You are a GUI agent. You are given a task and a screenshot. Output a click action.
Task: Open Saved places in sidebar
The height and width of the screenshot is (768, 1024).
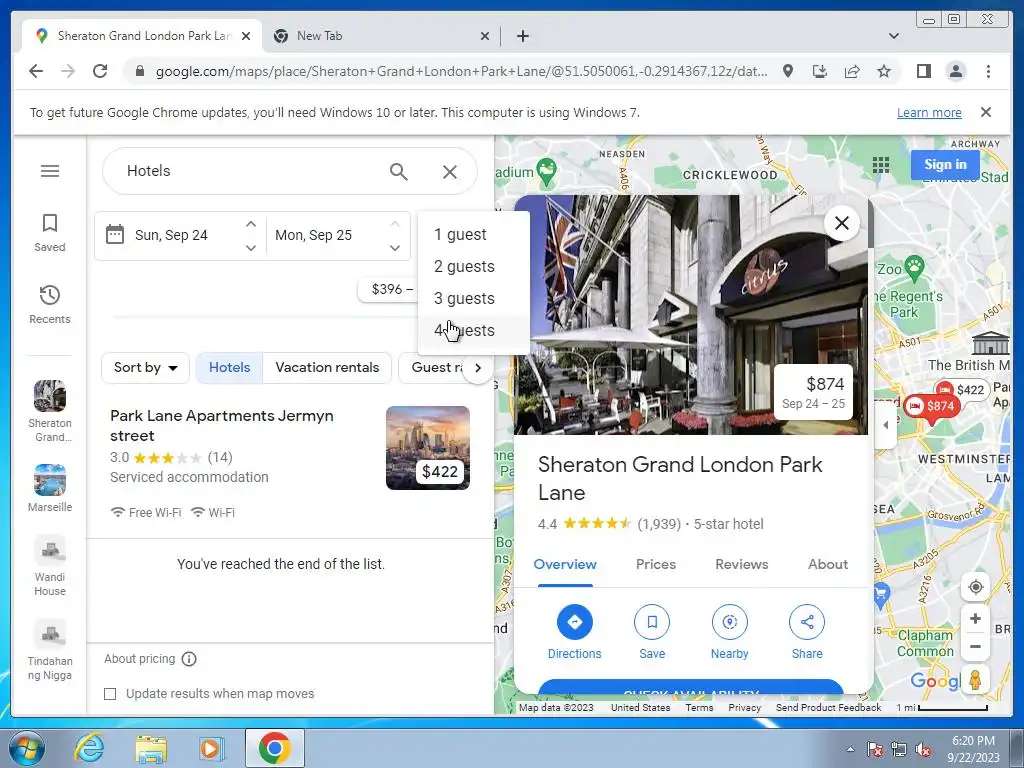[50, 232]
